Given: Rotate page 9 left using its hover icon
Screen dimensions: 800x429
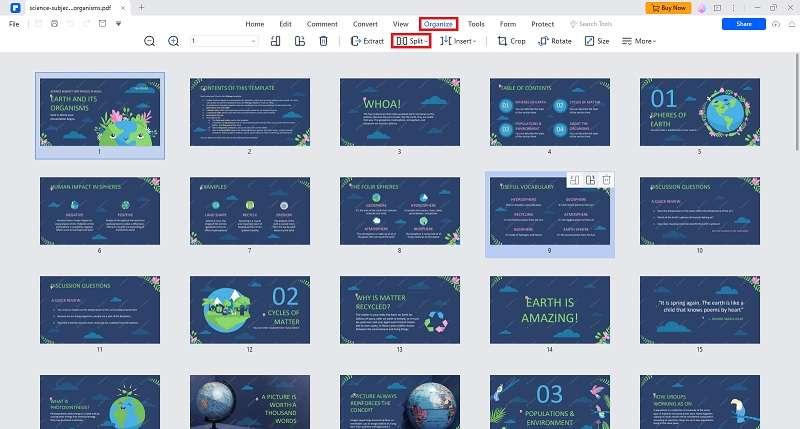Looking at the screenshot, I should pos(574,180).
